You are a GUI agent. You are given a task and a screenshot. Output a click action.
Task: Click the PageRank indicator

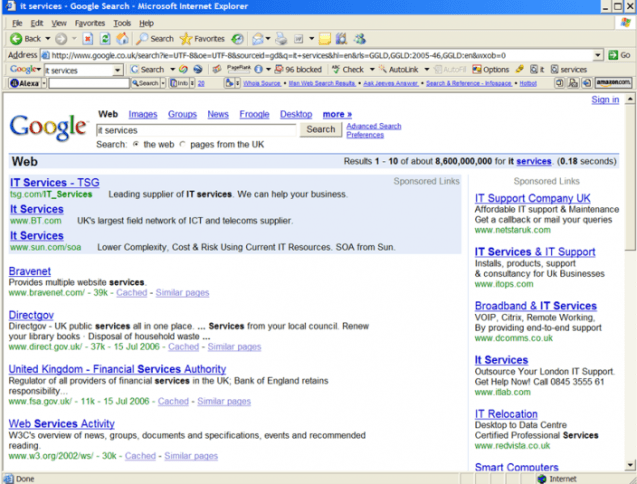pyautogui.click(x=238, y=69)
